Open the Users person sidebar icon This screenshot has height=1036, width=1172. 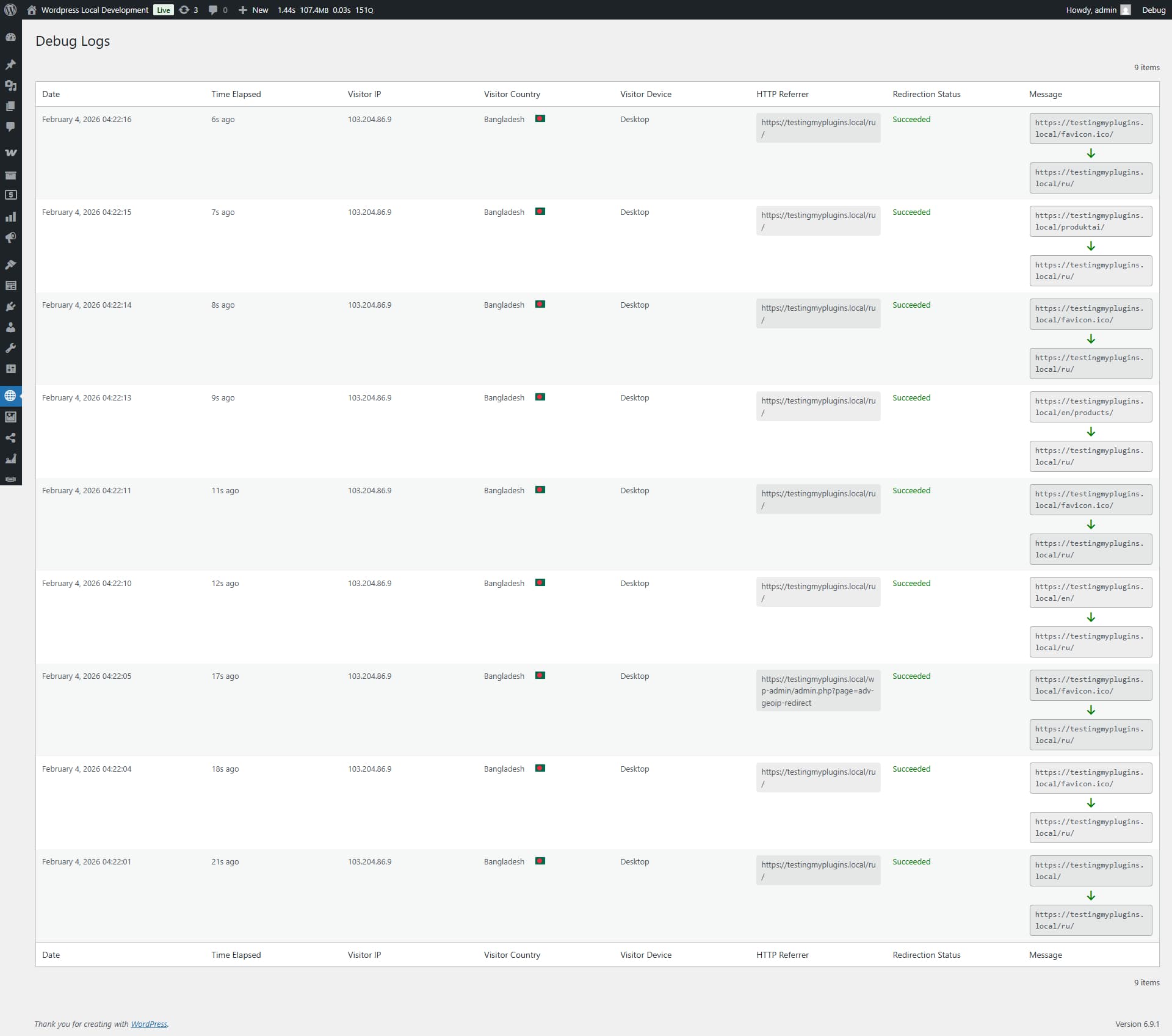click(x=10, y=327)
